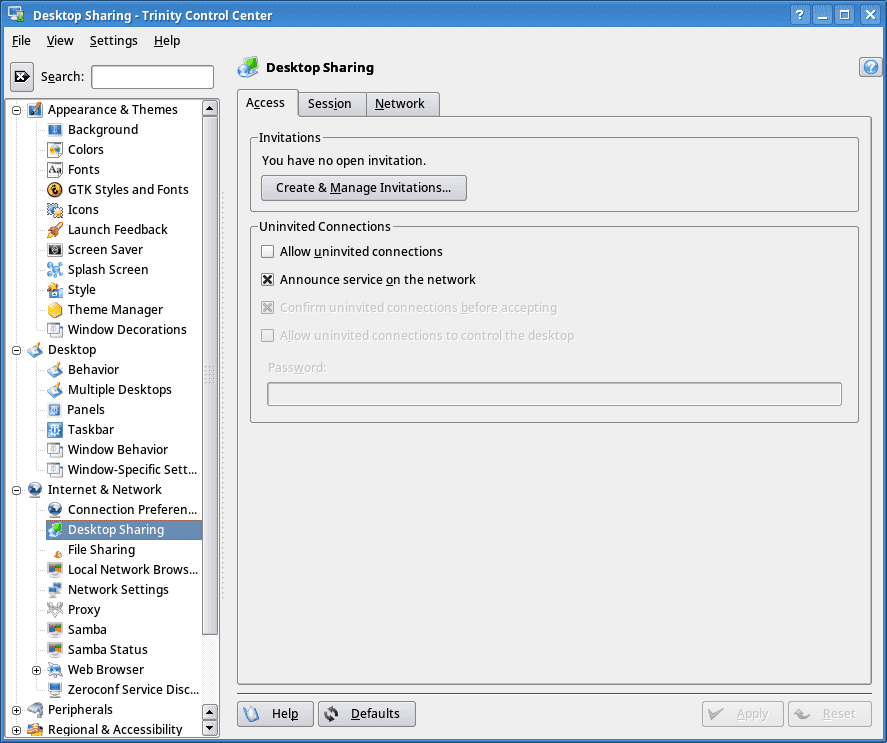This screenshot has height=743, width=887.
Task: Click the module tree vertical scrollbar thumb
Action: pos(210,375)
